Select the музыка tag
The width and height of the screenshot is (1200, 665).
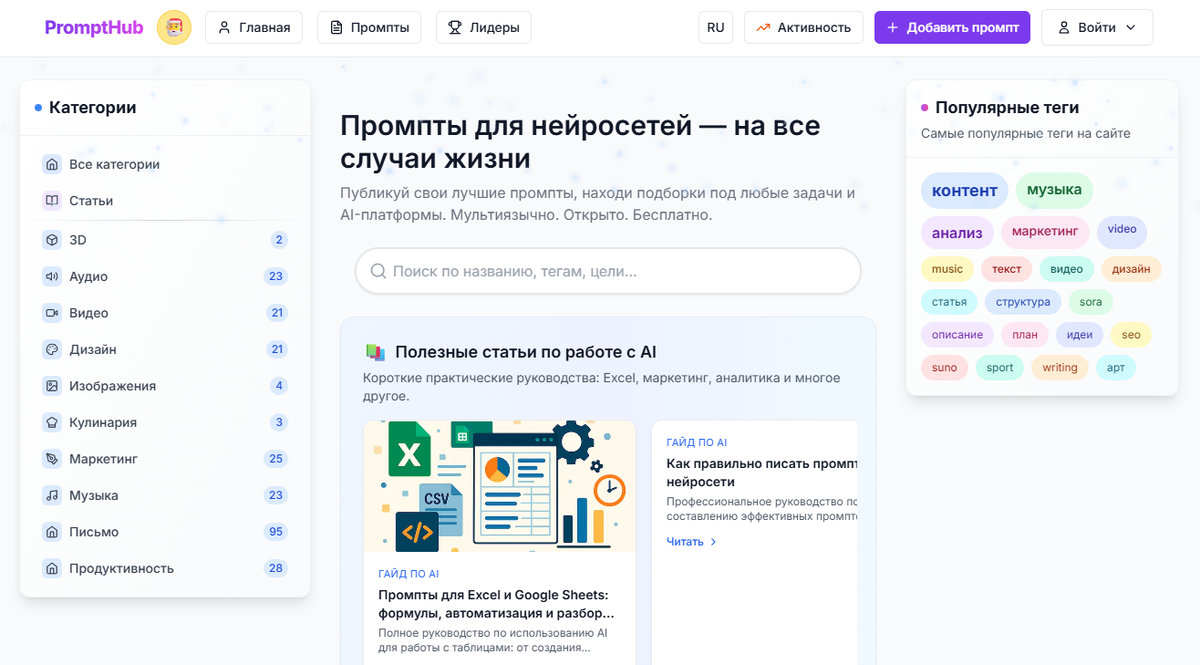tap(1054, 190)
